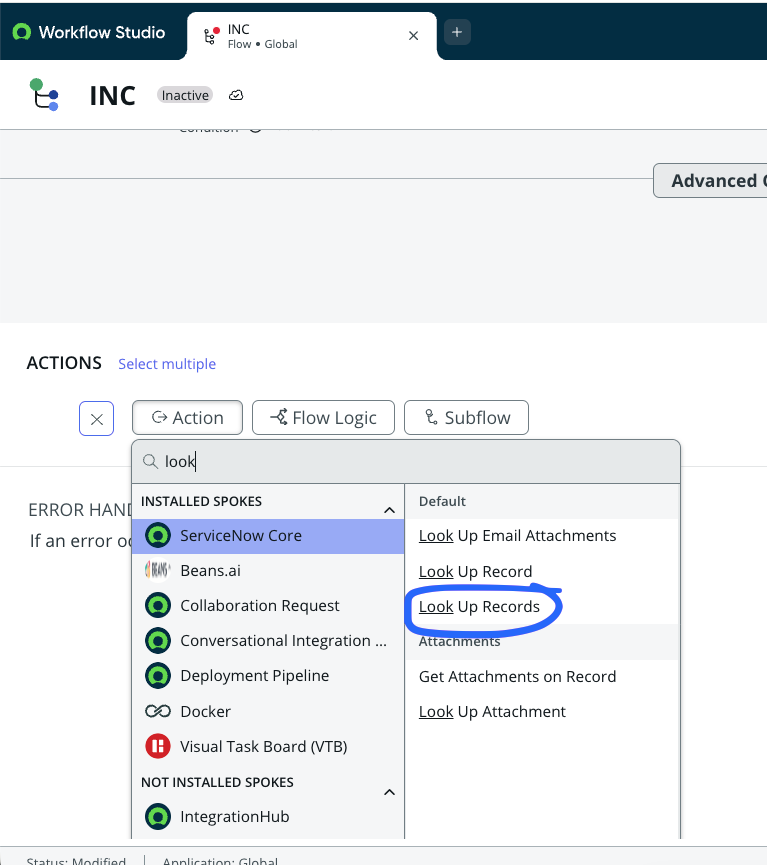Click the search magnifier icon
The image size is (767, 865).
[x=150, y=461]
